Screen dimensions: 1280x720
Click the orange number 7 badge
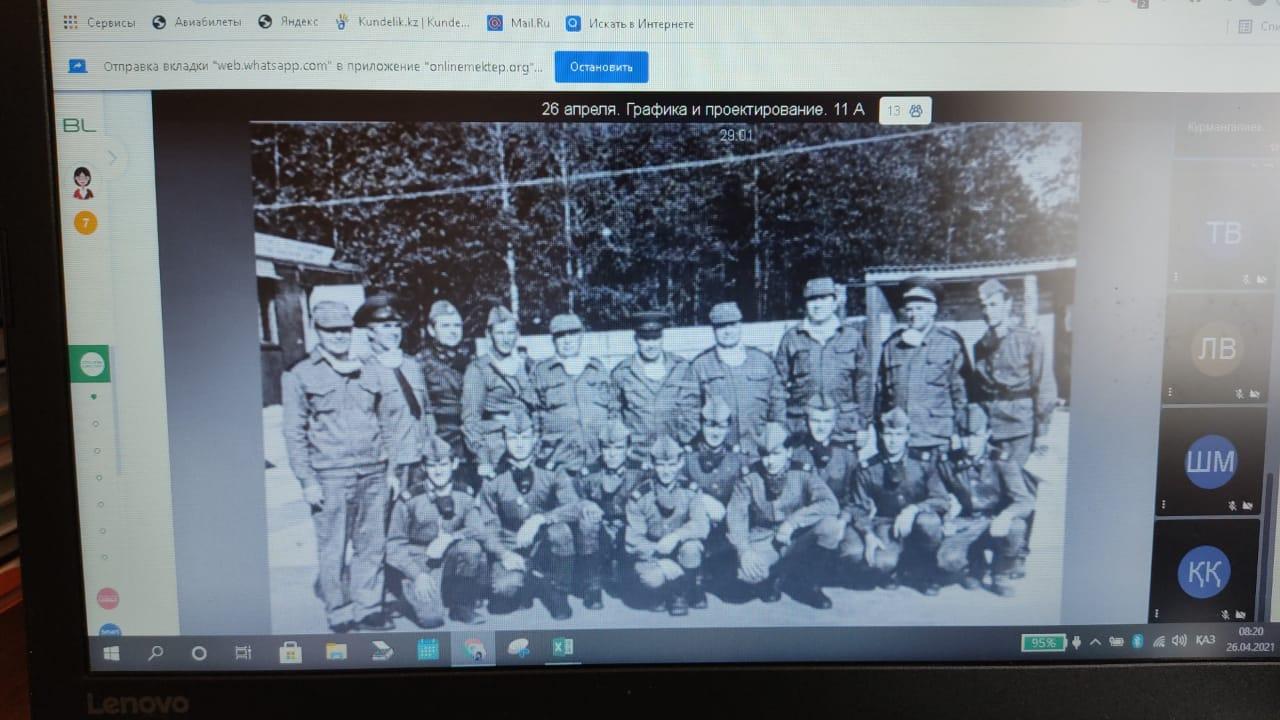(x=85, y=223)
